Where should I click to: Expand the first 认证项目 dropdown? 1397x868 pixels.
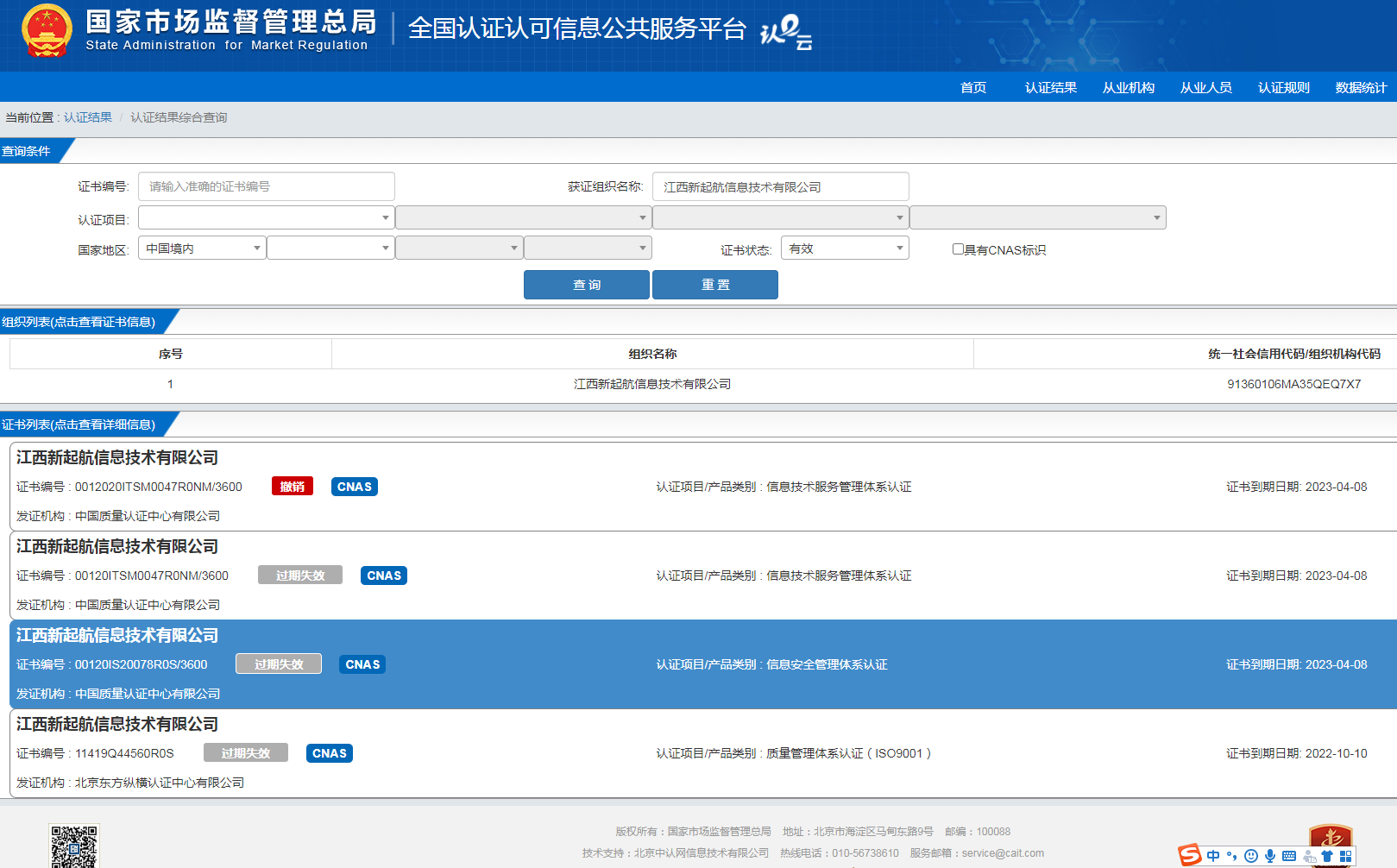click(x=266, y=218)
